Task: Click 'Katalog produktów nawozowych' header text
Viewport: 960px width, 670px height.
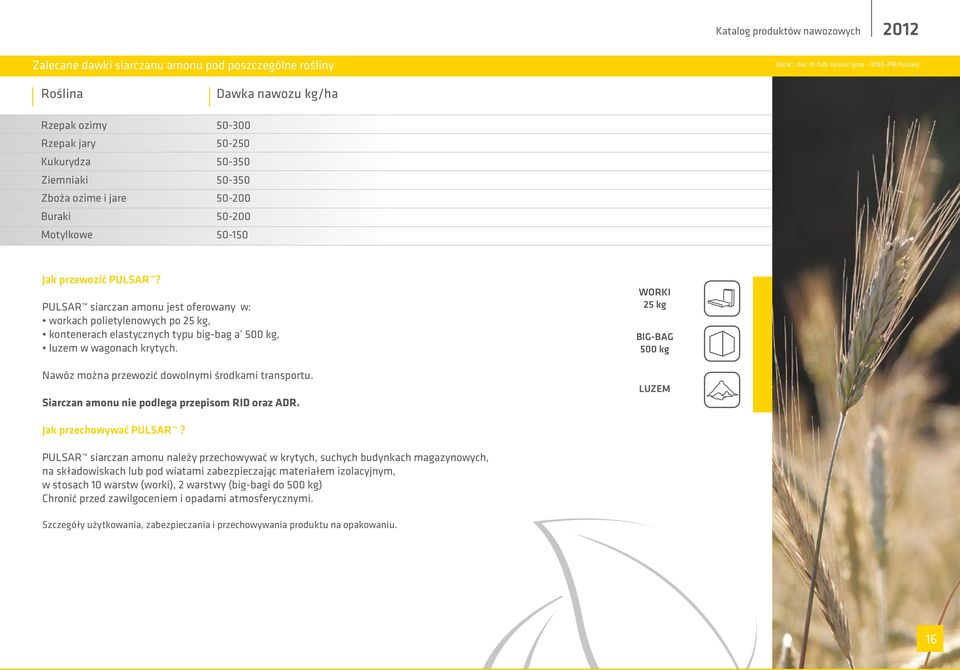Action: tap(788, 31)
